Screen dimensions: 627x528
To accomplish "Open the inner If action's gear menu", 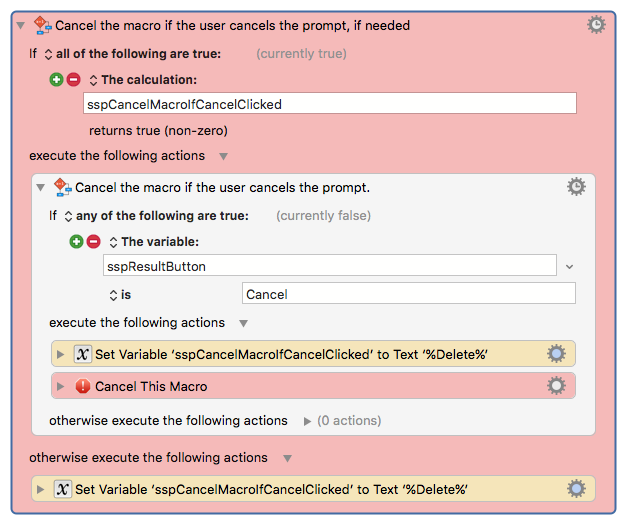I will tap(576, 187).
